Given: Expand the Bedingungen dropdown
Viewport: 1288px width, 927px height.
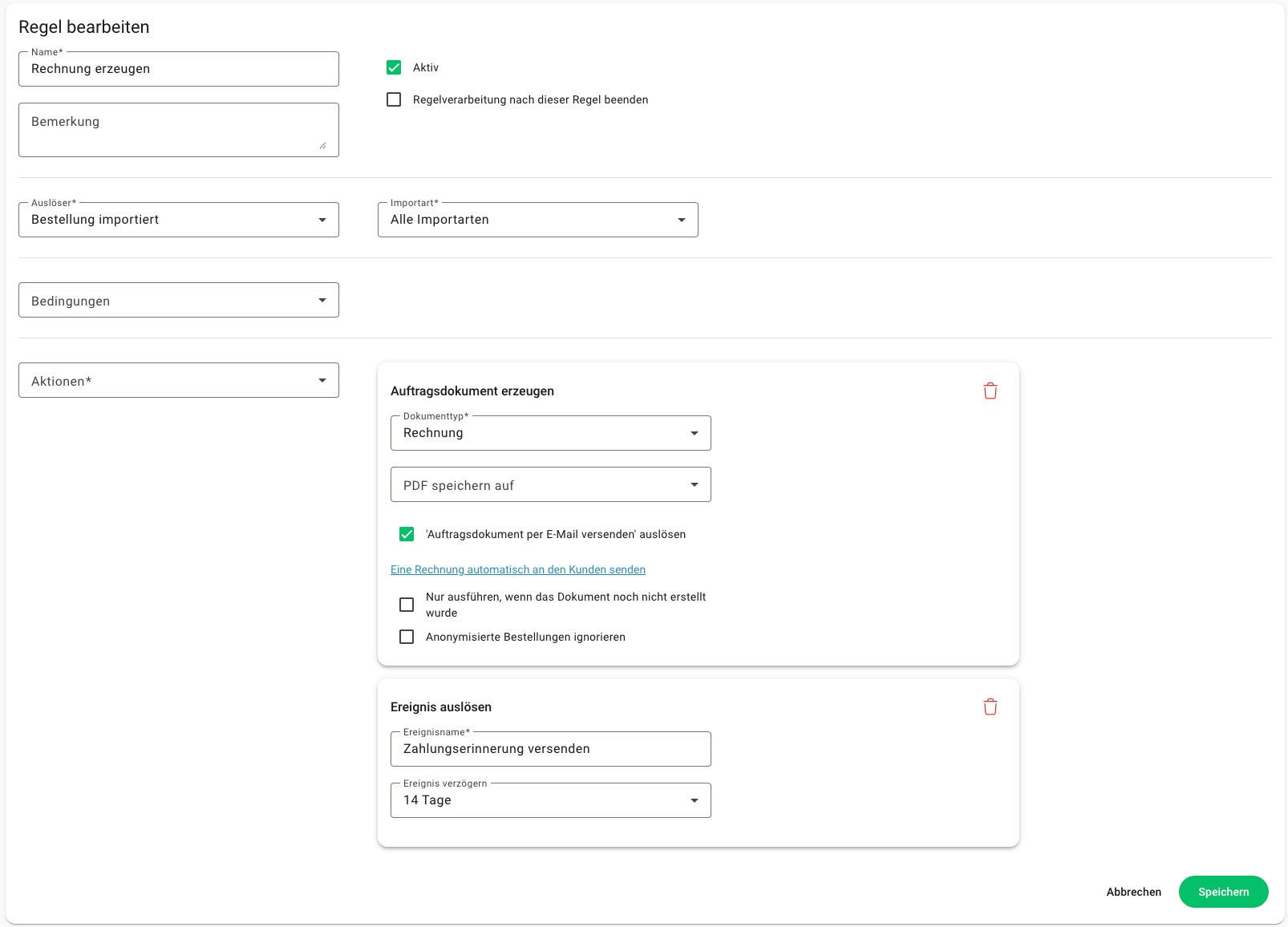Looking at the screenshot, I should pyautogui.click(x=179, y=300).
